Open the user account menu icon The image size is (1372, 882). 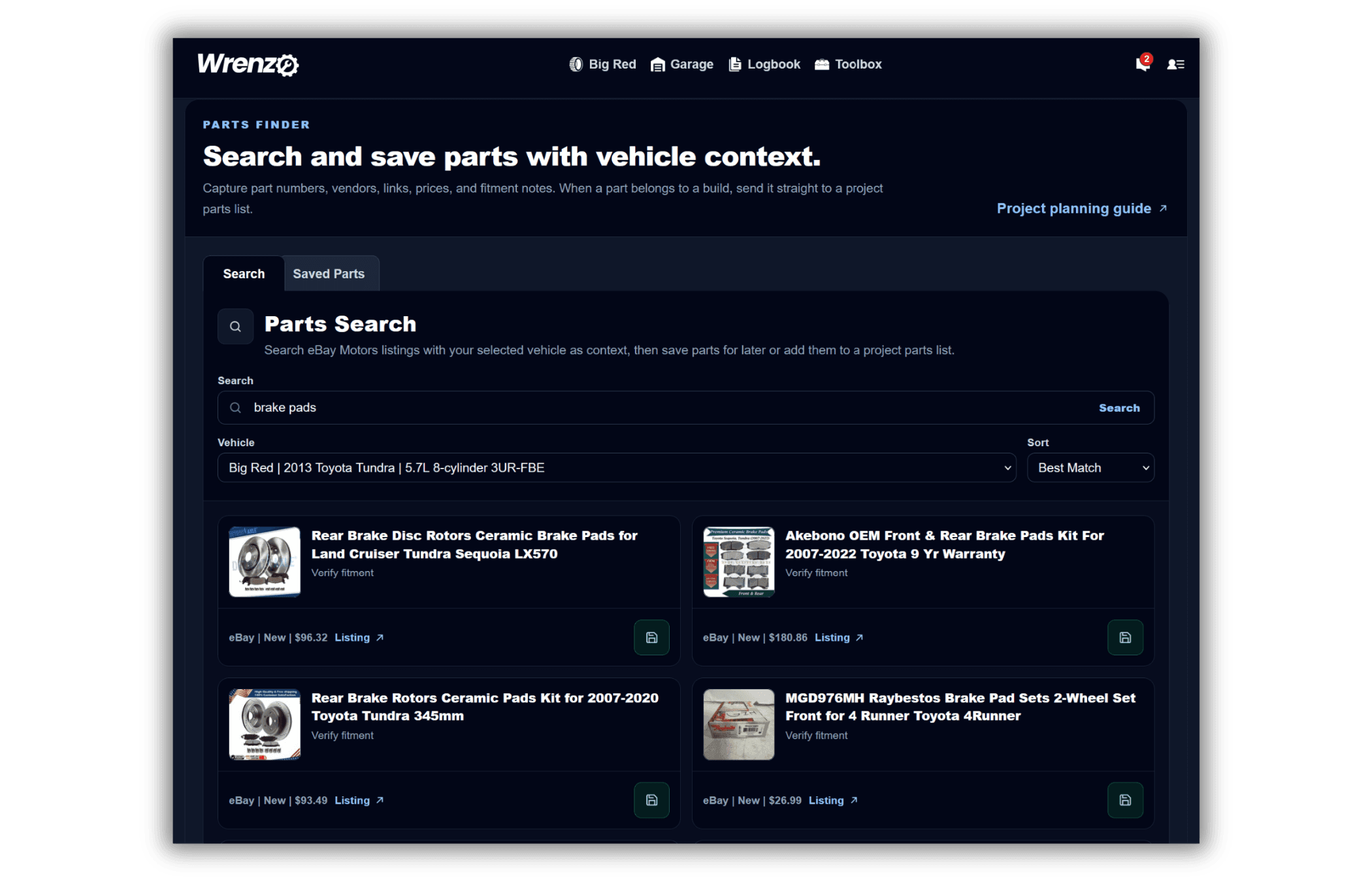(1175, 64)
